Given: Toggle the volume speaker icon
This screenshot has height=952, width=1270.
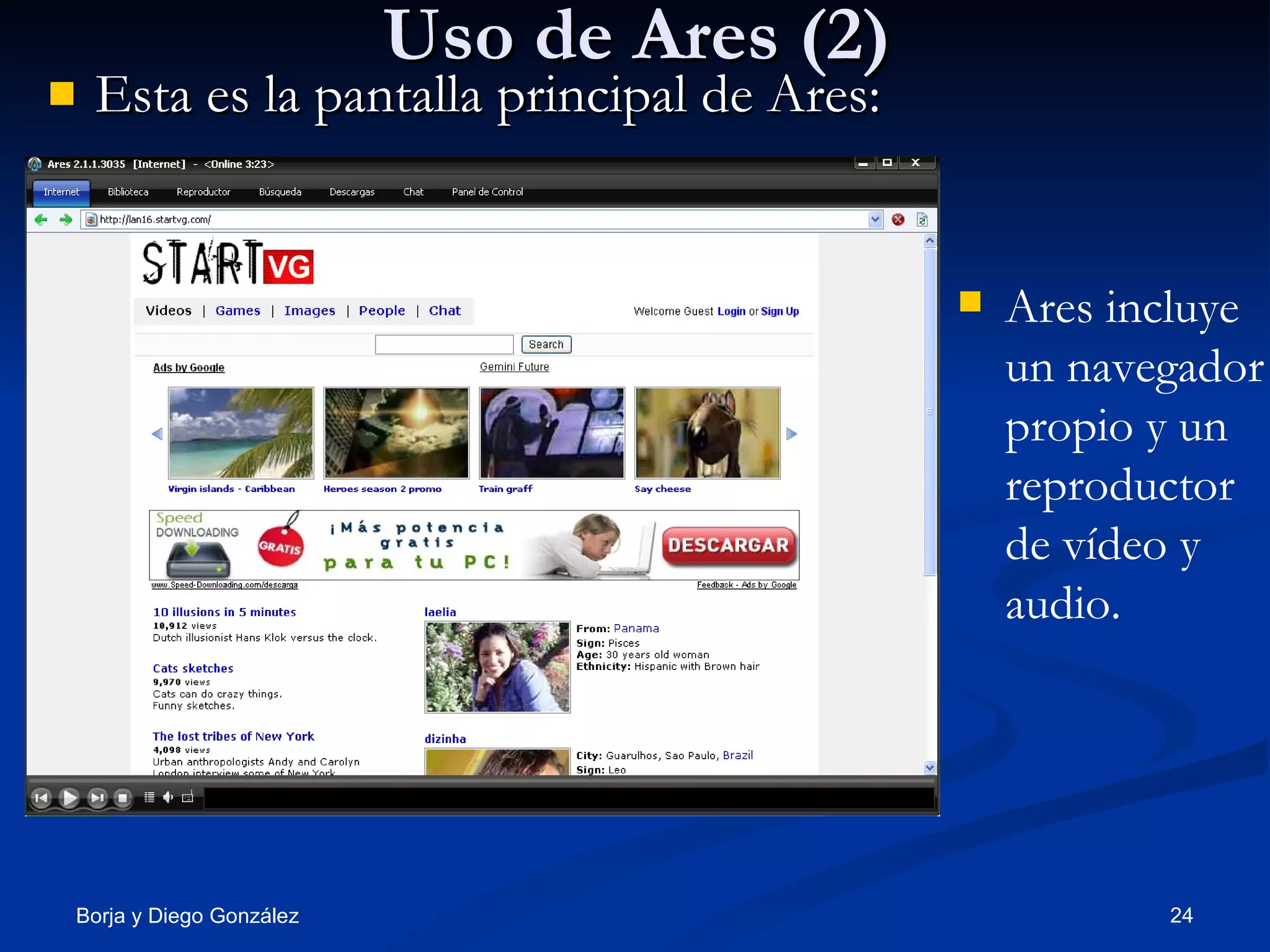Looking at the screenshot, I should pyautogui.click(x=168, y=797).
